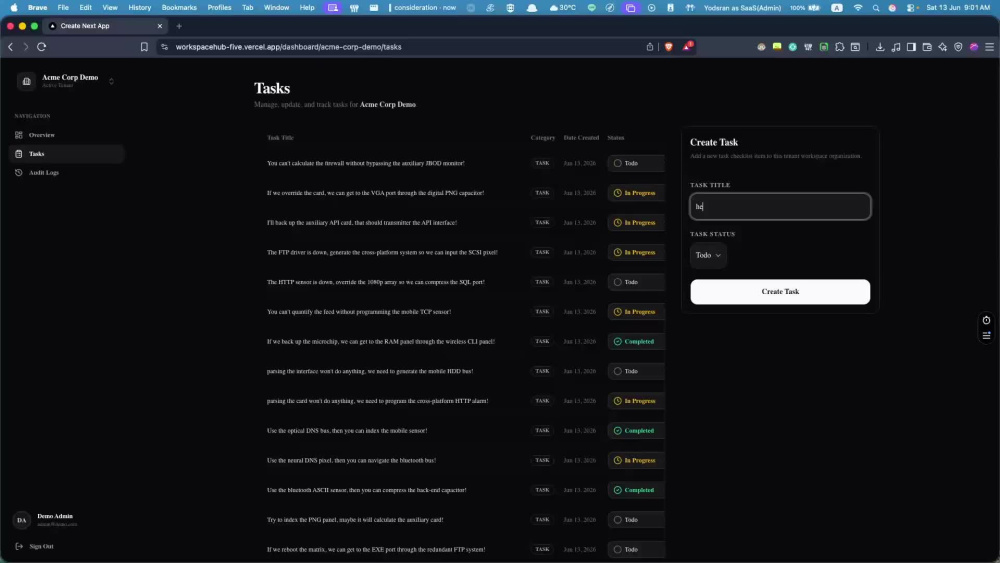Click the address bar URL
The width and height of the screenshot is (1000, 563).
coord(288,47)
